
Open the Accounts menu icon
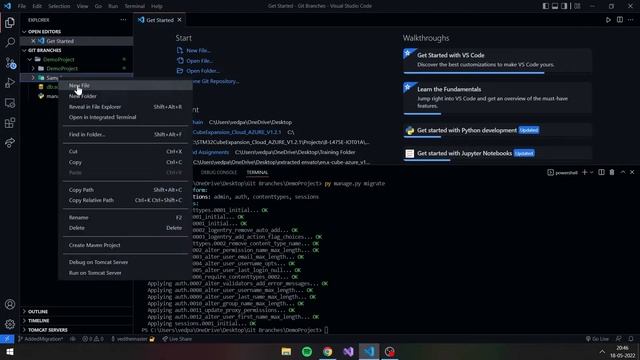click(x=10, y=304)
